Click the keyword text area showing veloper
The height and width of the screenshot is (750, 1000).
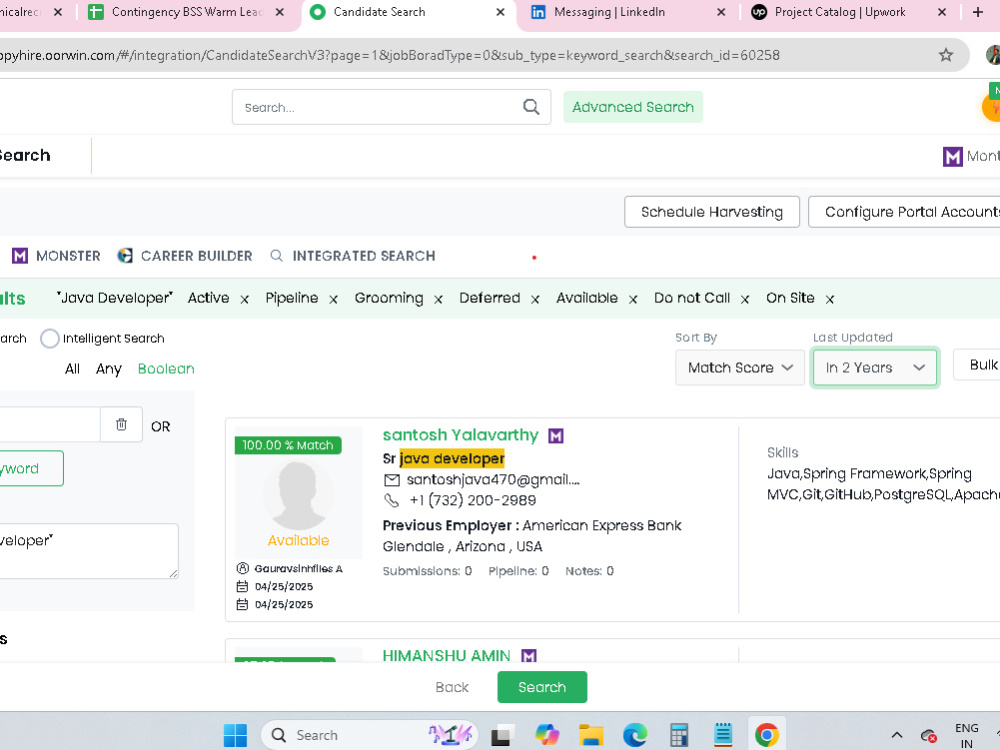(x=89, y=551)
